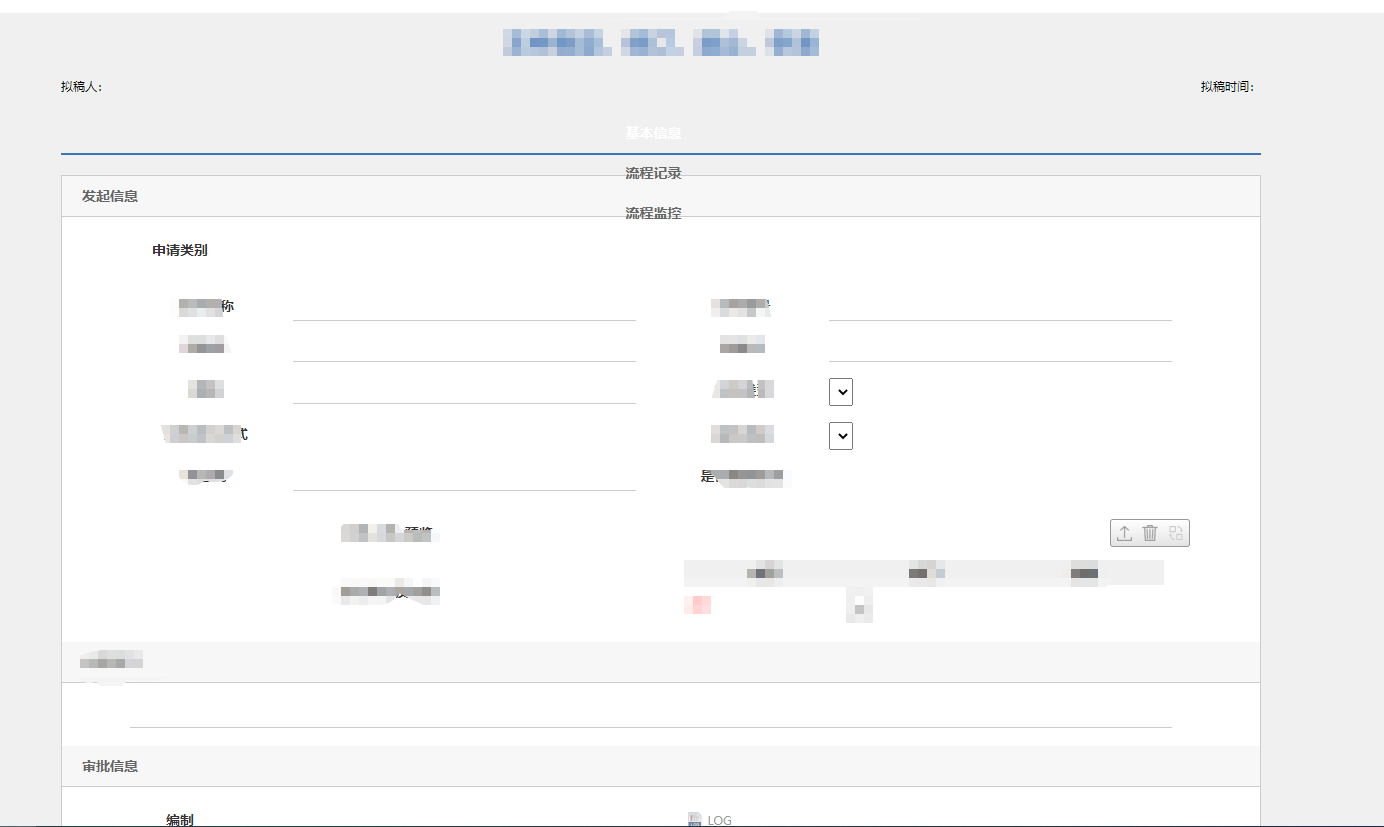Focus the wide input above 审批信息
Screen dimensions: 1384x827
pos(650,712)
